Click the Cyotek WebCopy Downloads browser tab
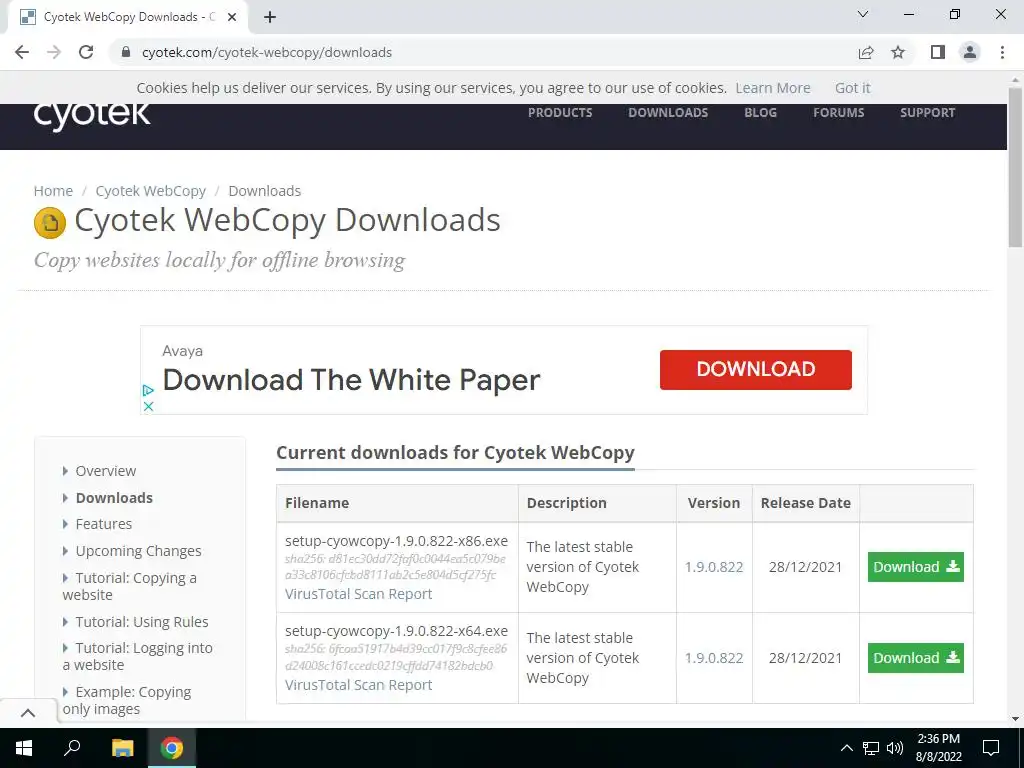 point(127,17)
